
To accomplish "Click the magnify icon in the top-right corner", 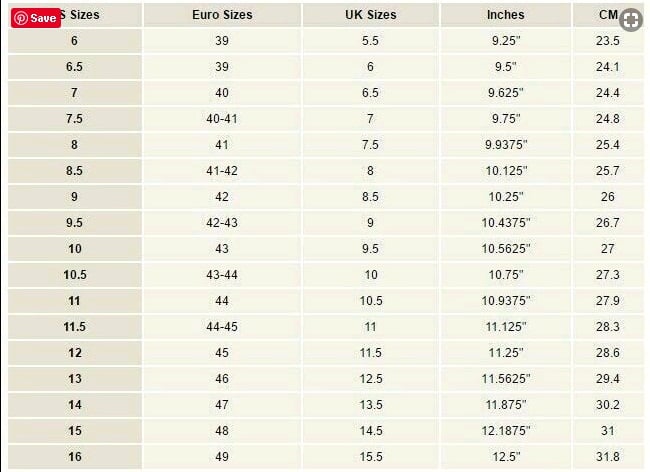I will [629, 20].
